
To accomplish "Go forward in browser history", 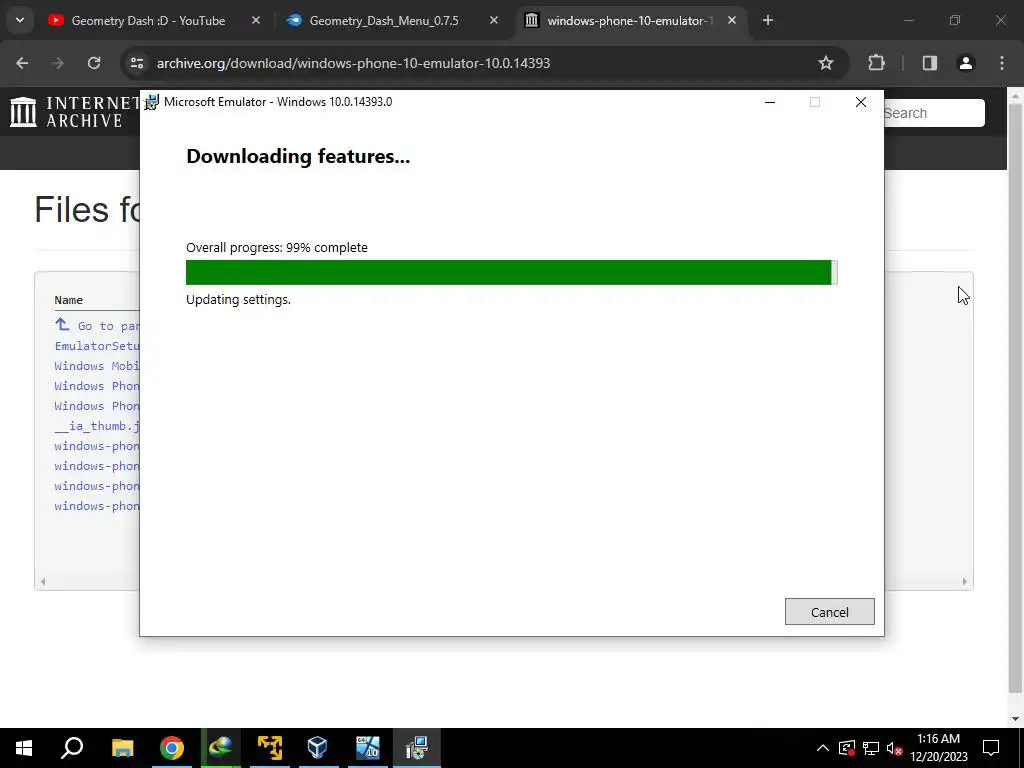I will (x=58, y=63).
